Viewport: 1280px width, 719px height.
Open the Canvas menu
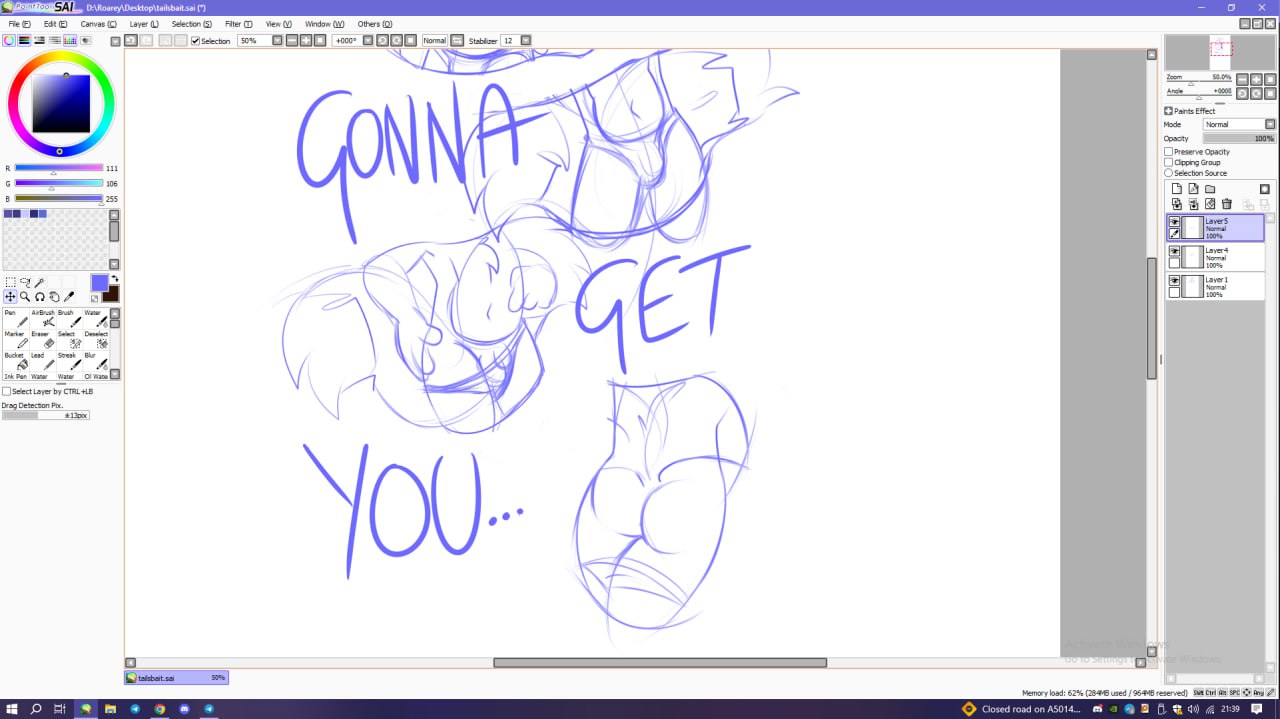pyautogui.click(x=98, y=24)
